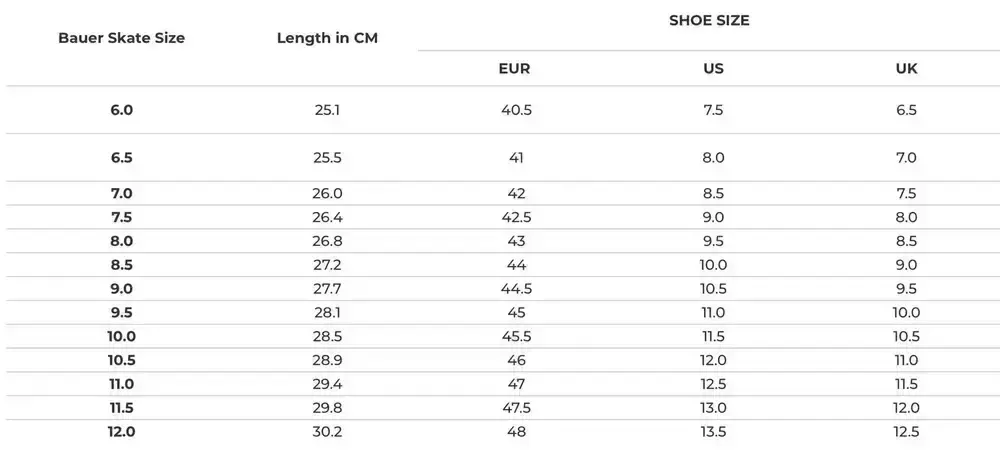The width and height of the screenshot is (1000, 451).
Task: Select the 29.4 length in CM cell
Action: (327, 384)
